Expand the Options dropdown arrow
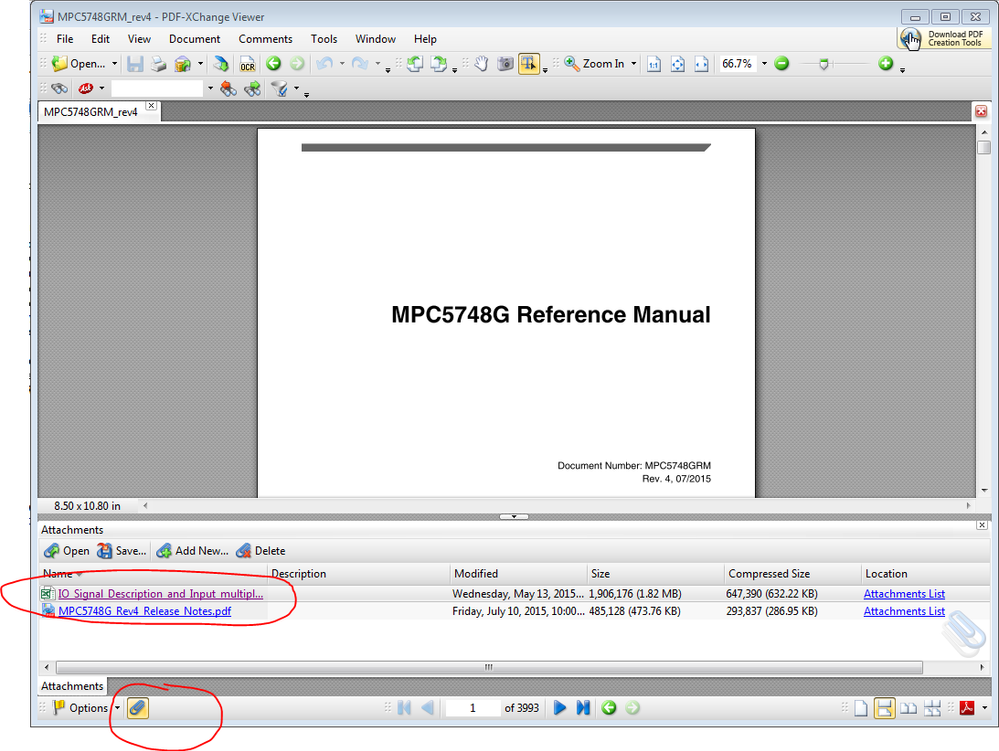 click(x=117, y=708)
